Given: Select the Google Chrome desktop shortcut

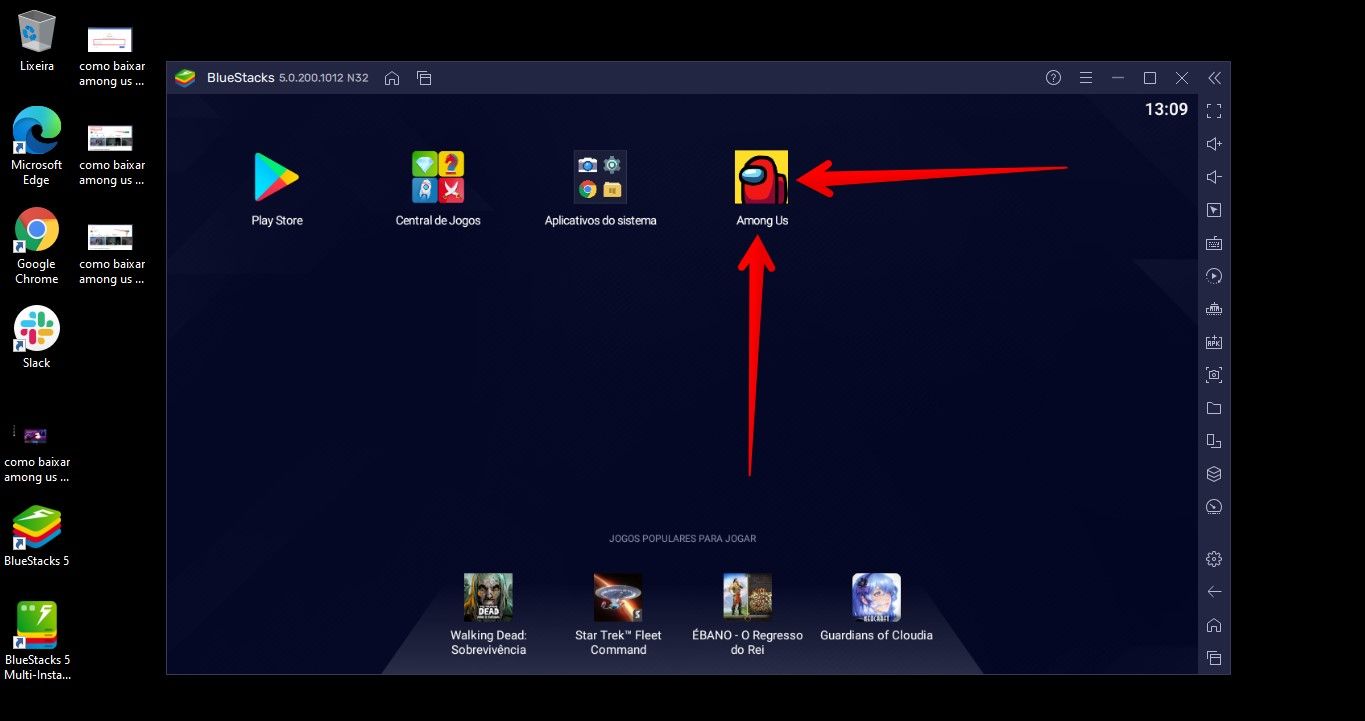Looking at the screenshot, I should click(37, 246).
